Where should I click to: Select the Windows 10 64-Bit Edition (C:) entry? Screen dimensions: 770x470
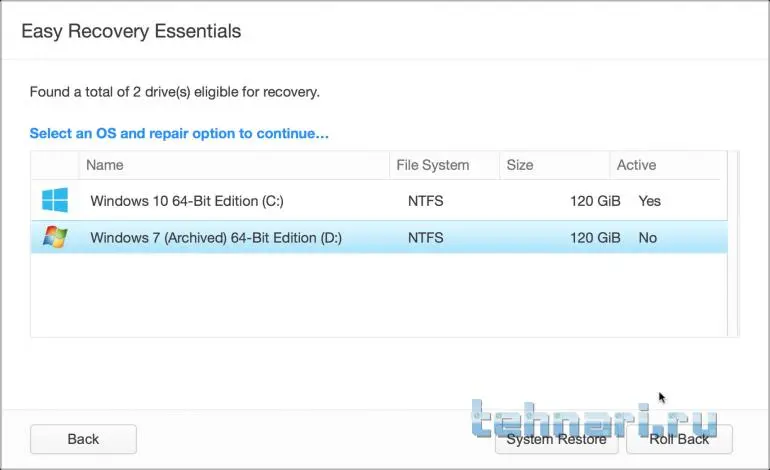187,201
